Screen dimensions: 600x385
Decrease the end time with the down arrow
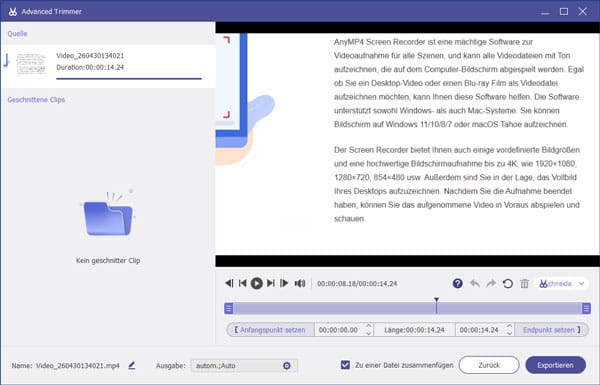[x=509, y=333]
